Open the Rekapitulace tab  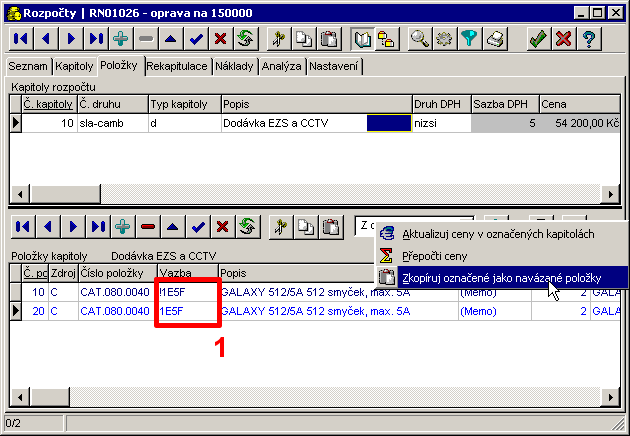(176, 66)
